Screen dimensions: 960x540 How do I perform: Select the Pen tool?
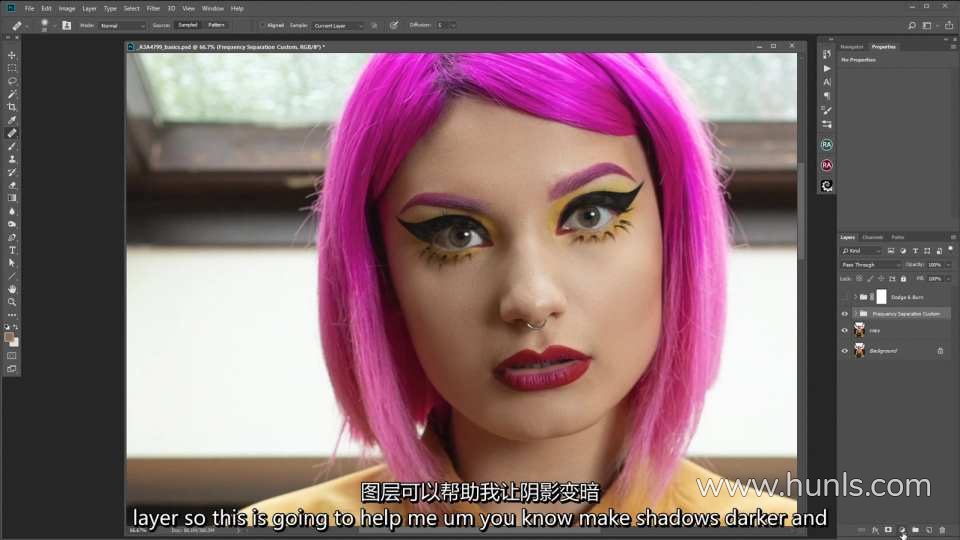pyautogui.click(x=12, y=237)
